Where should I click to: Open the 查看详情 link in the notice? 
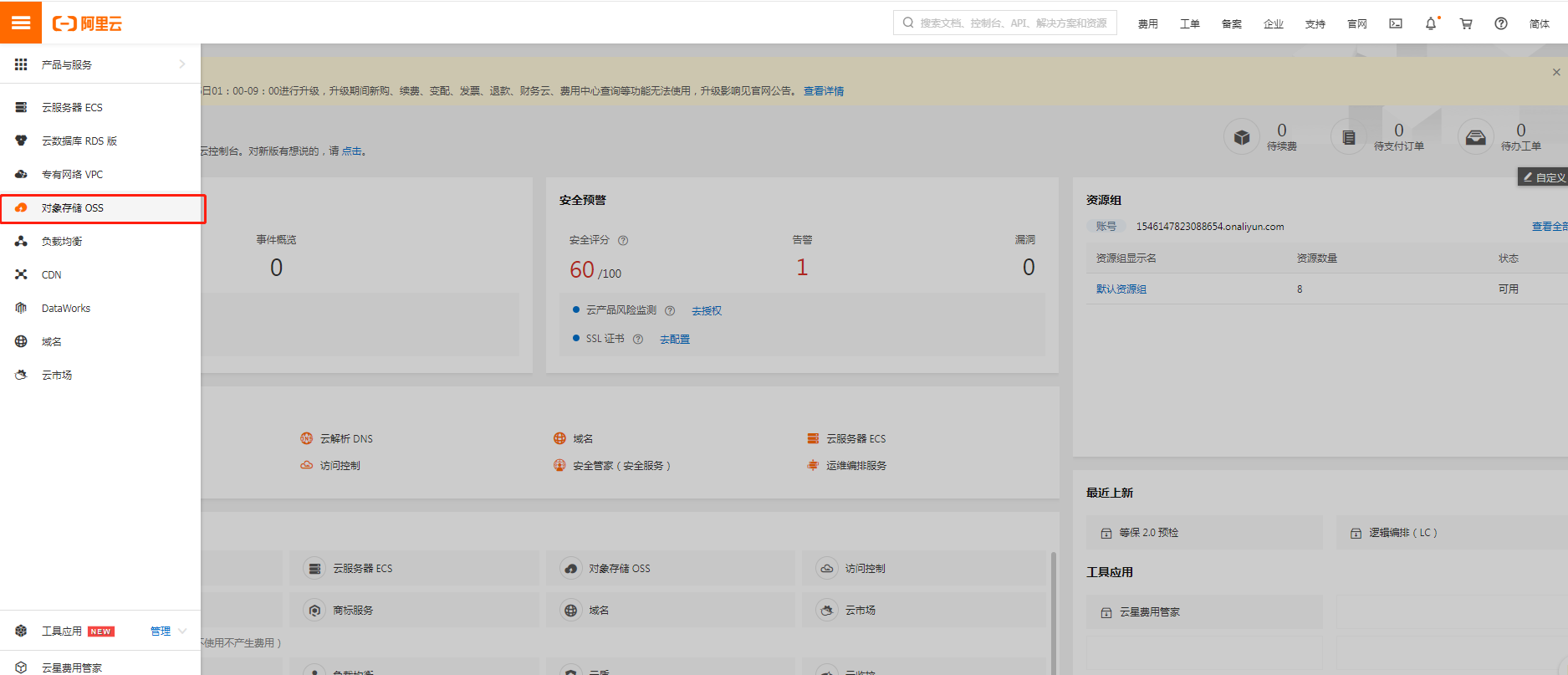point(824,91)
